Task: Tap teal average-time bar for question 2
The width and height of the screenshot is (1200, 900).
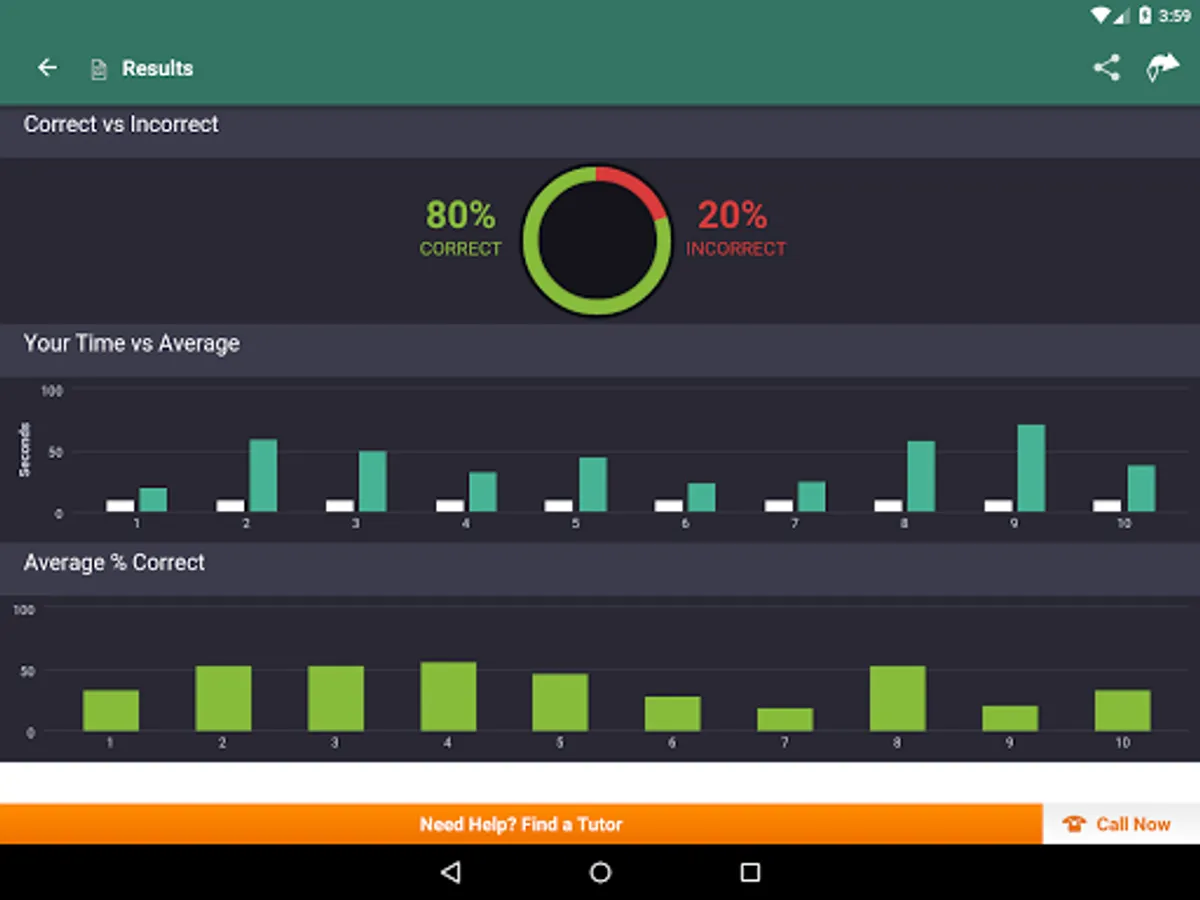Action: tap(263, 476)
